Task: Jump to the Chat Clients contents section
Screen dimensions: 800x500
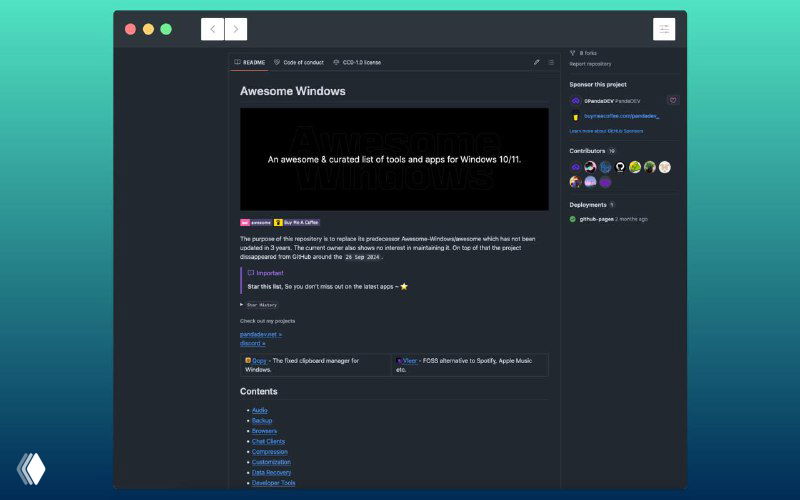Action: coord(268,441)
